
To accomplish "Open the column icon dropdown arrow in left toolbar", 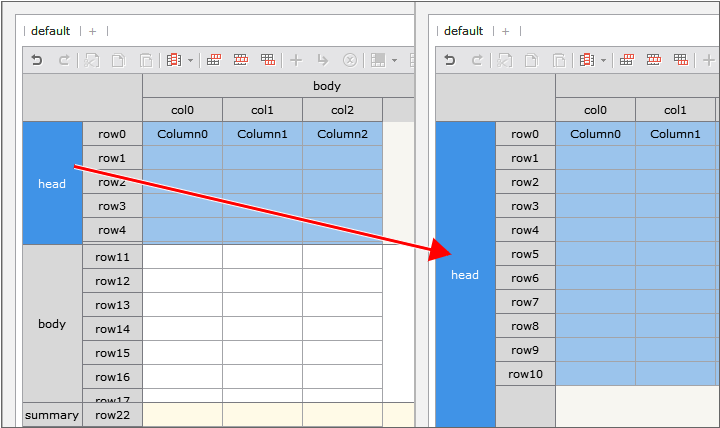I will point(190,61).
